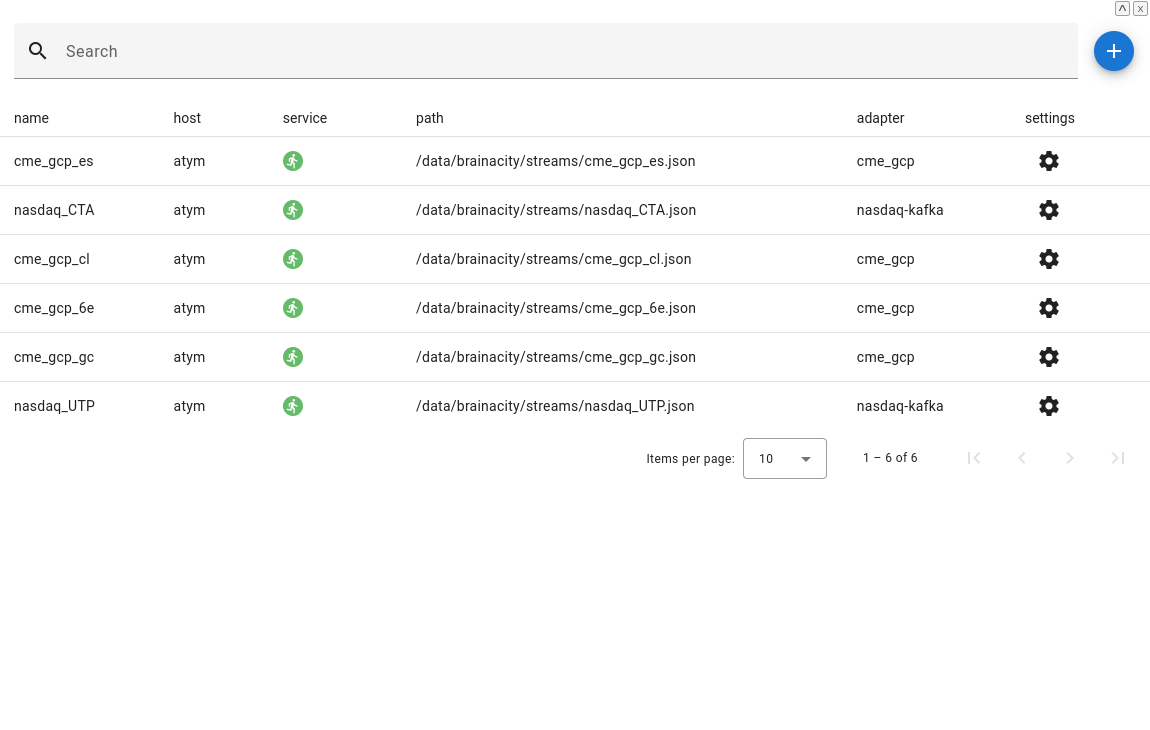
Task: Open settings gear for nasdaq_UTP stream
Action: coord(1048,406)
